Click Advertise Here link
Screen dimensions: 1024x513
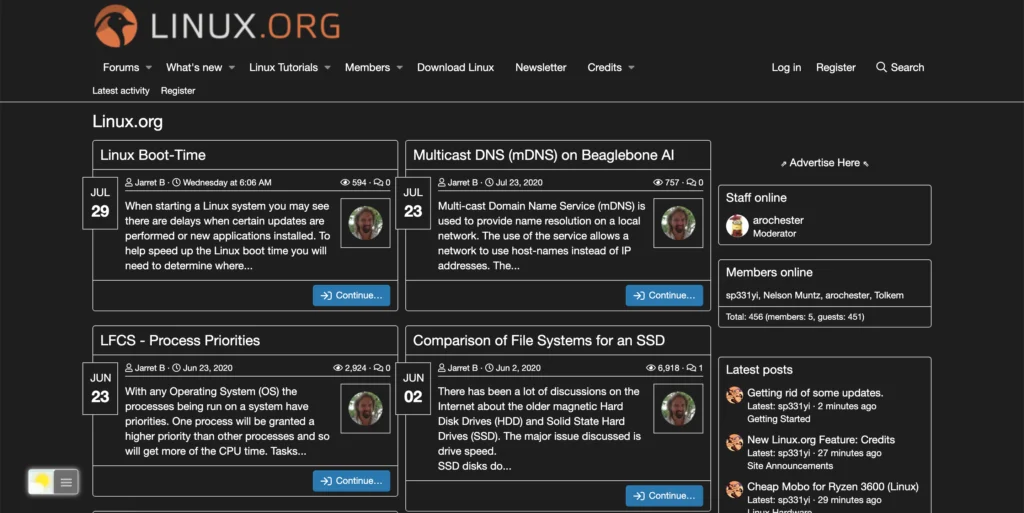click(824, 163)
